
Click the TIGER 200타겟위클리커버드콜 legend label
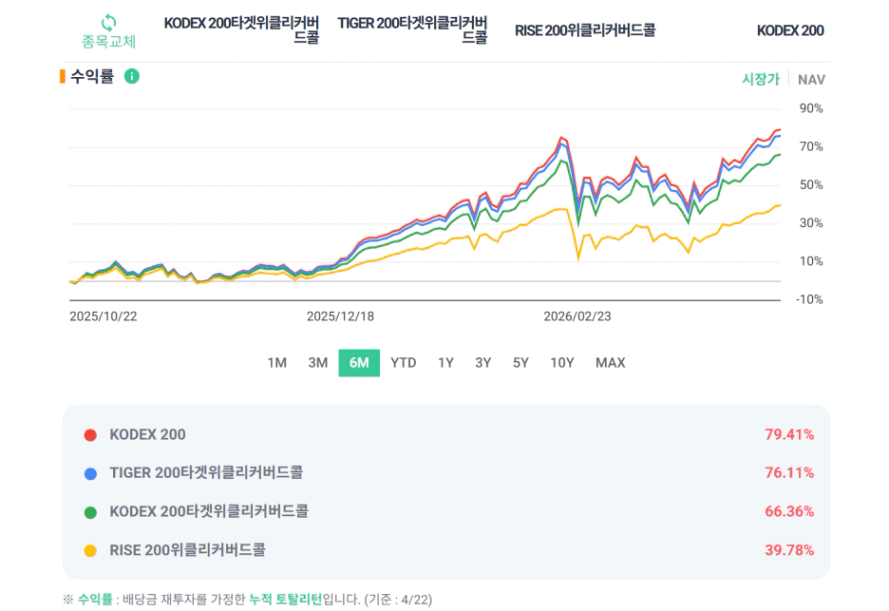206,473
